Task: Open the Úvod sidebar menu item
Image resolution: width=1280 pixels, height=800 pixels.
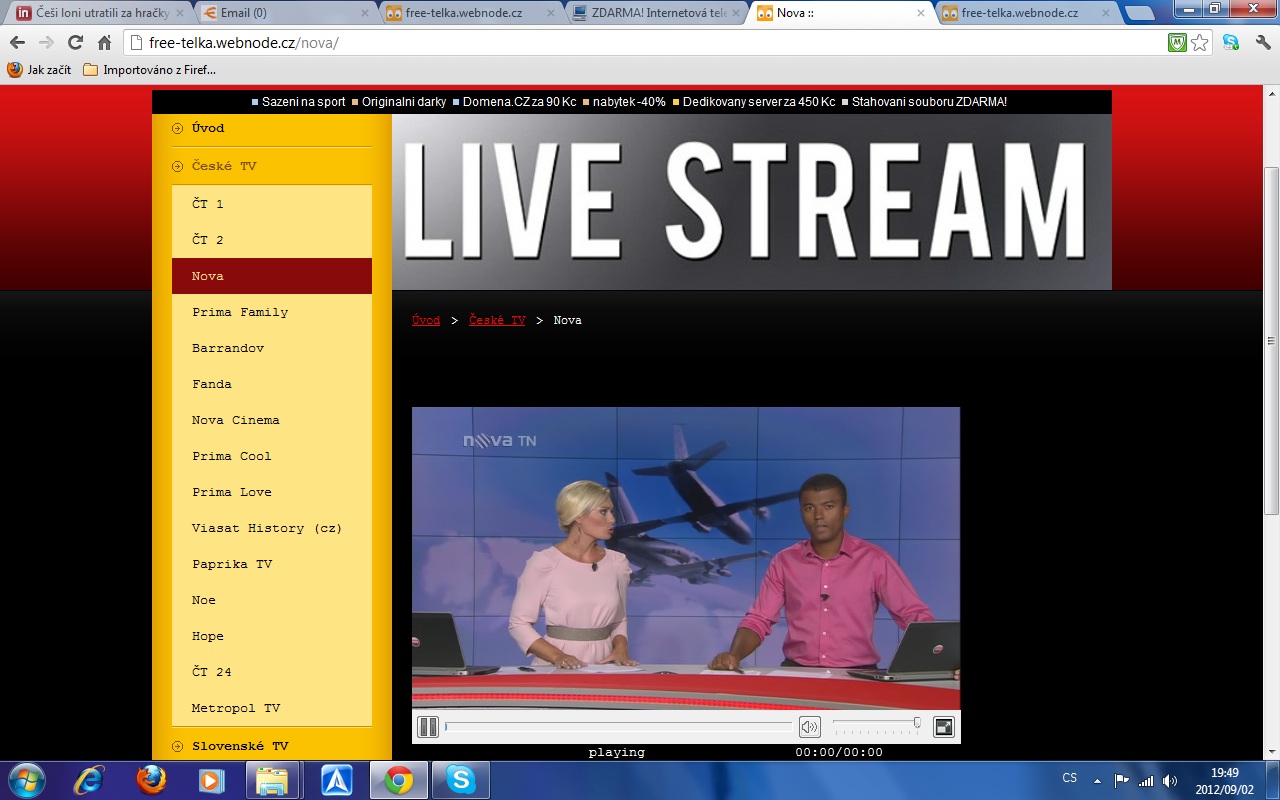Action: pyautogui.click(x=208, y=128)
